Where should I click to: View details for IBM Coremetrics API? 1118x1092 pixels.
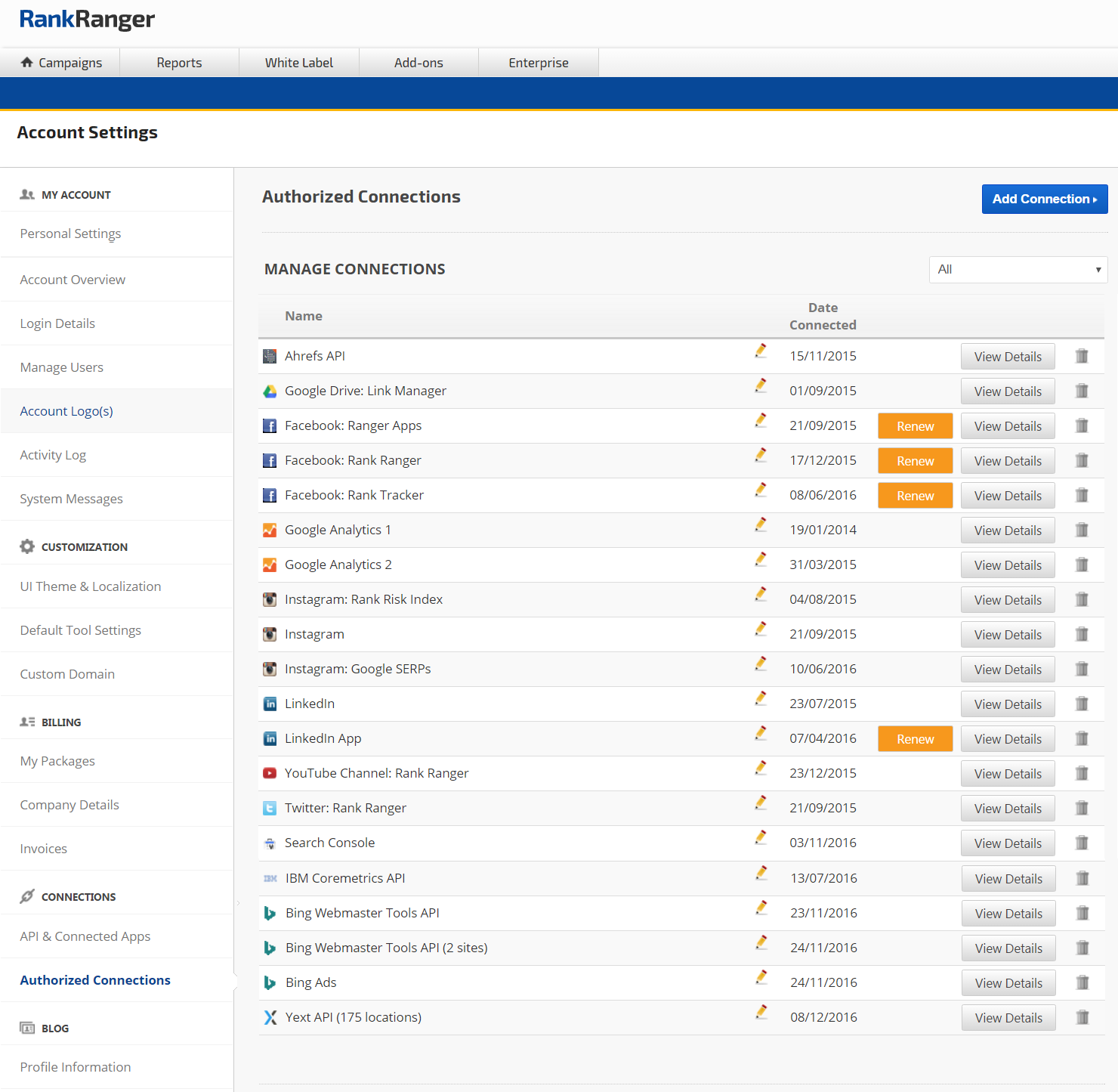tap(1008, 879)
